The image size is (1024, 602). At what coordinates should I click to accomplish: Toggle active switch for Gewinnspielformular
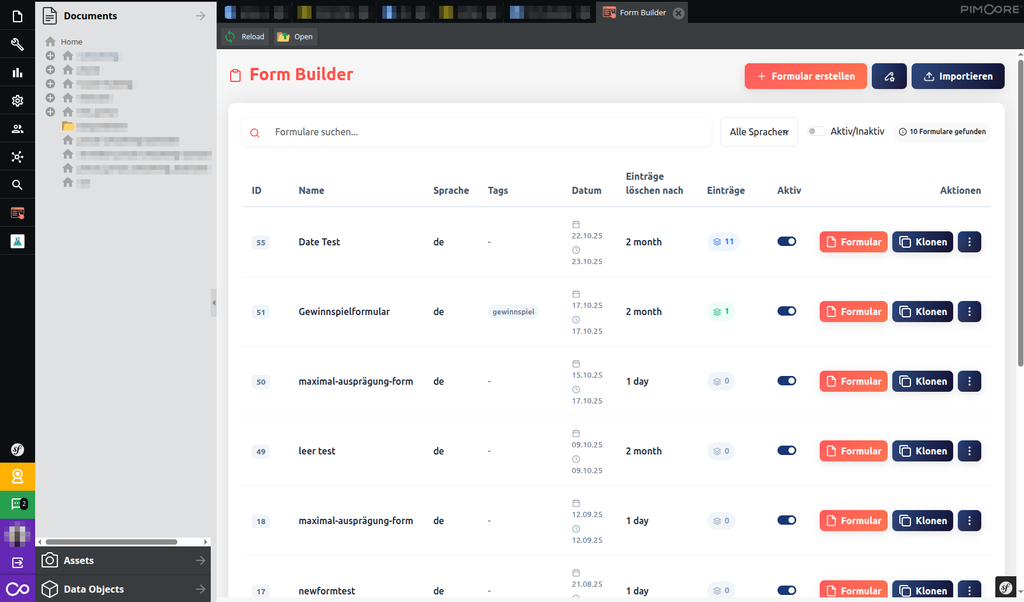click(x=786, y=311)
